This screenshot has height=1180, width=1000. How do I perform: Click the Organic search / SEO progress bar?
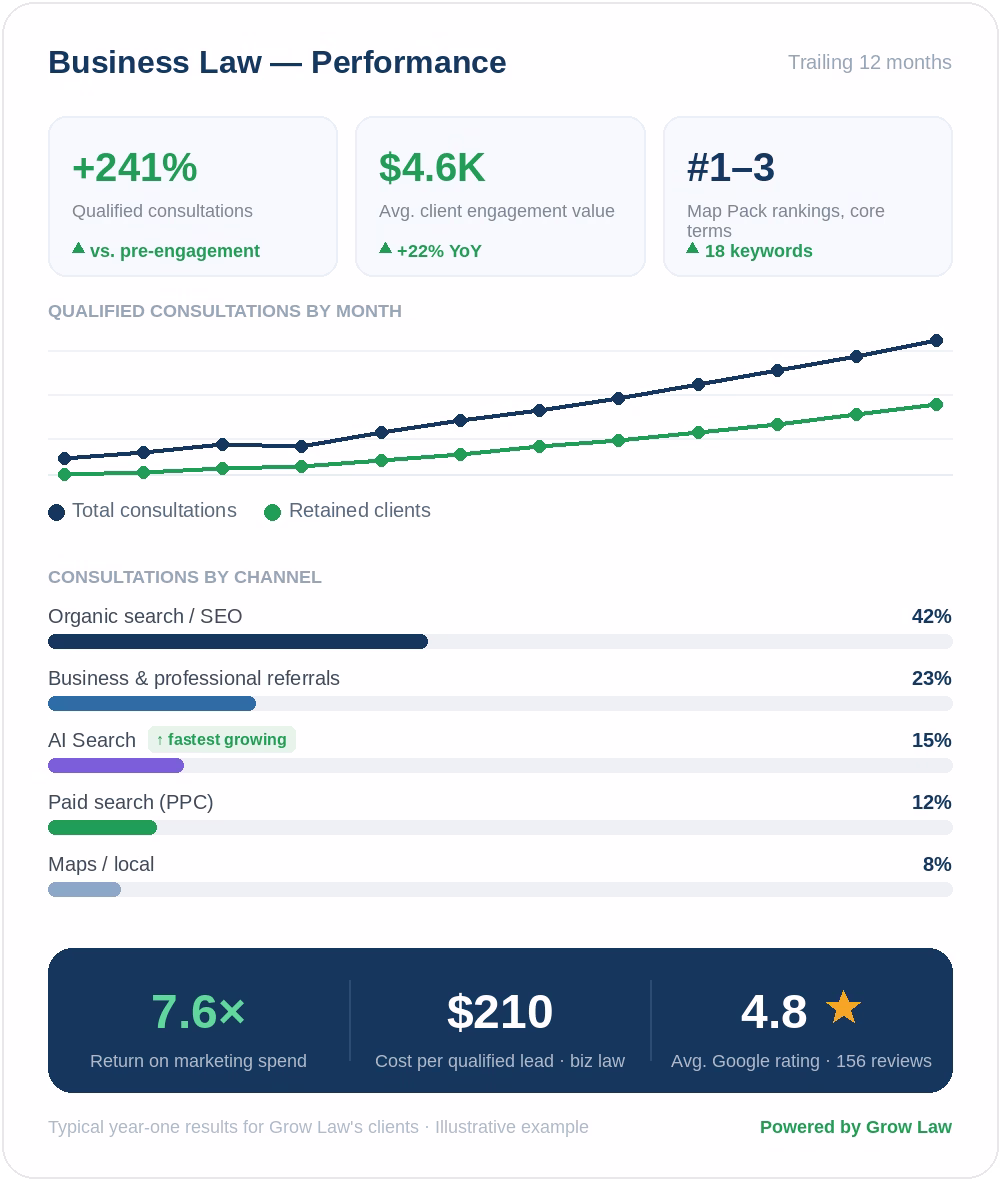(500, 641)
